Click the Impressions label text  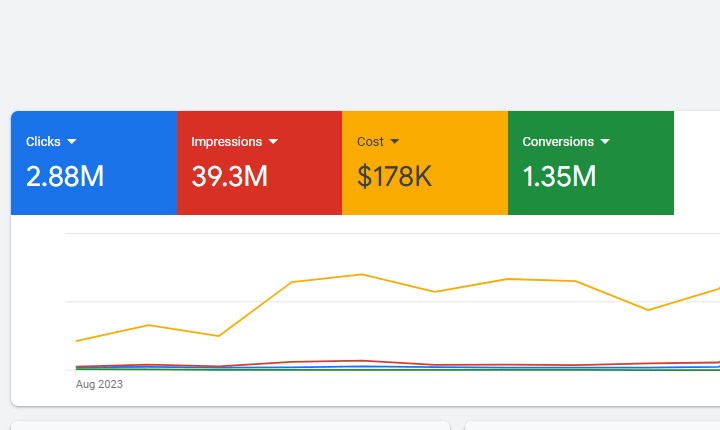tap(226, 142)
